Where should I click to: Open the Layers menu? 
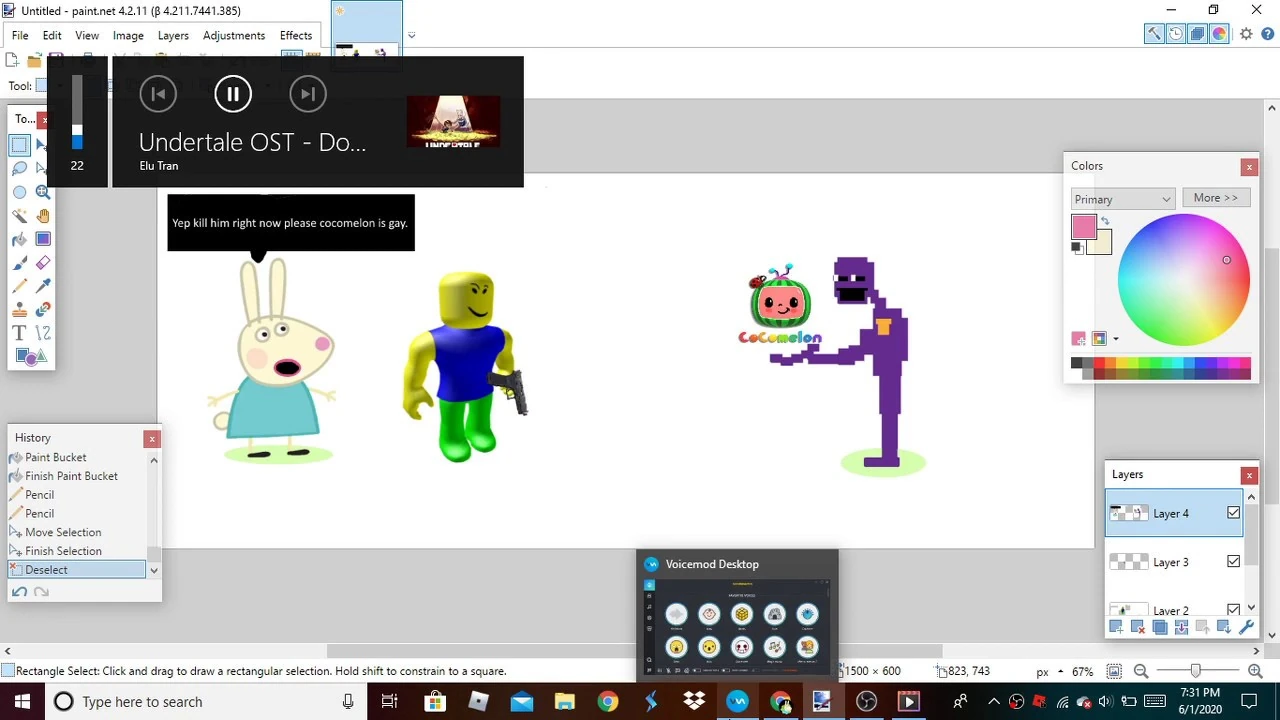click(x=173, y=35)
